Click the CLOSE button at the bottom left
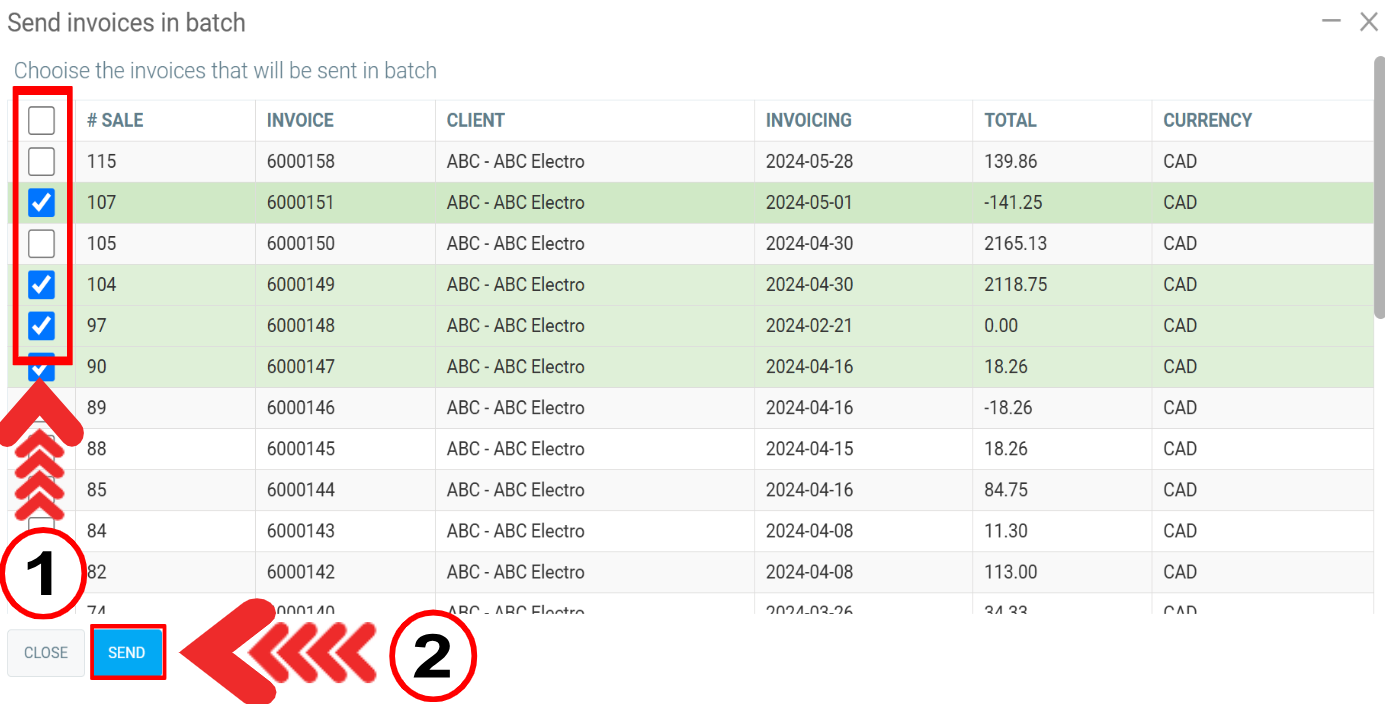The width and height of the screenshot is (1385, 704). pyautogui.click(x=46, y=653)
